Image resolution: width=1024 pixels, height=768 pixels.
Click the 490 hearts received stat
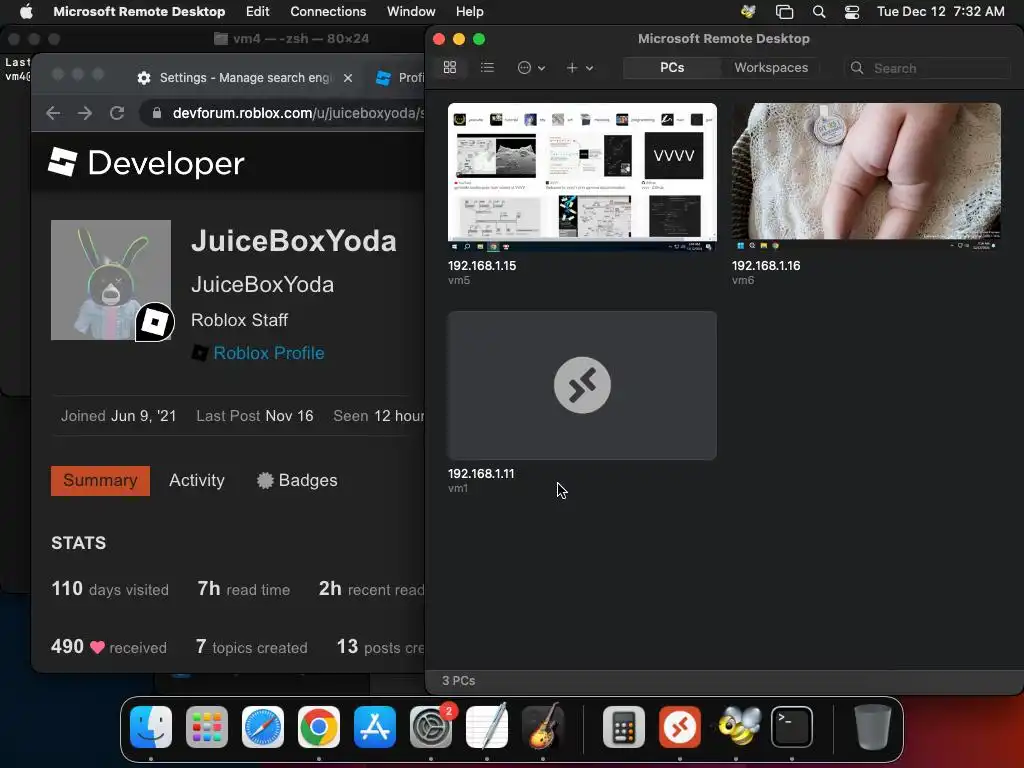pos(108,647)
